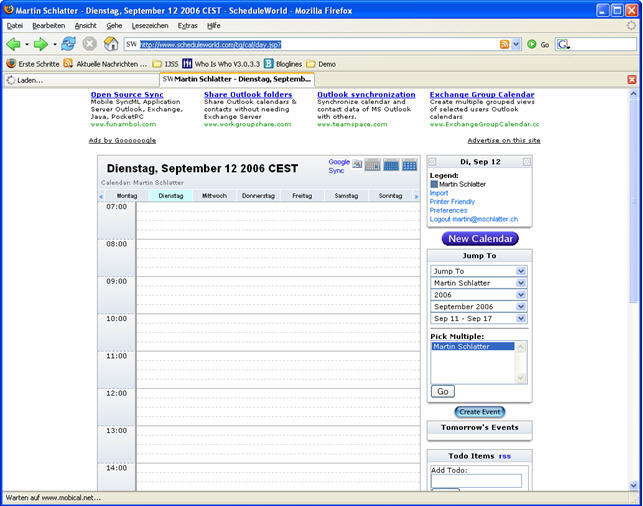
Task: Select Martin Schlatter in Pick Multiple list
Action: coord(473,346)
